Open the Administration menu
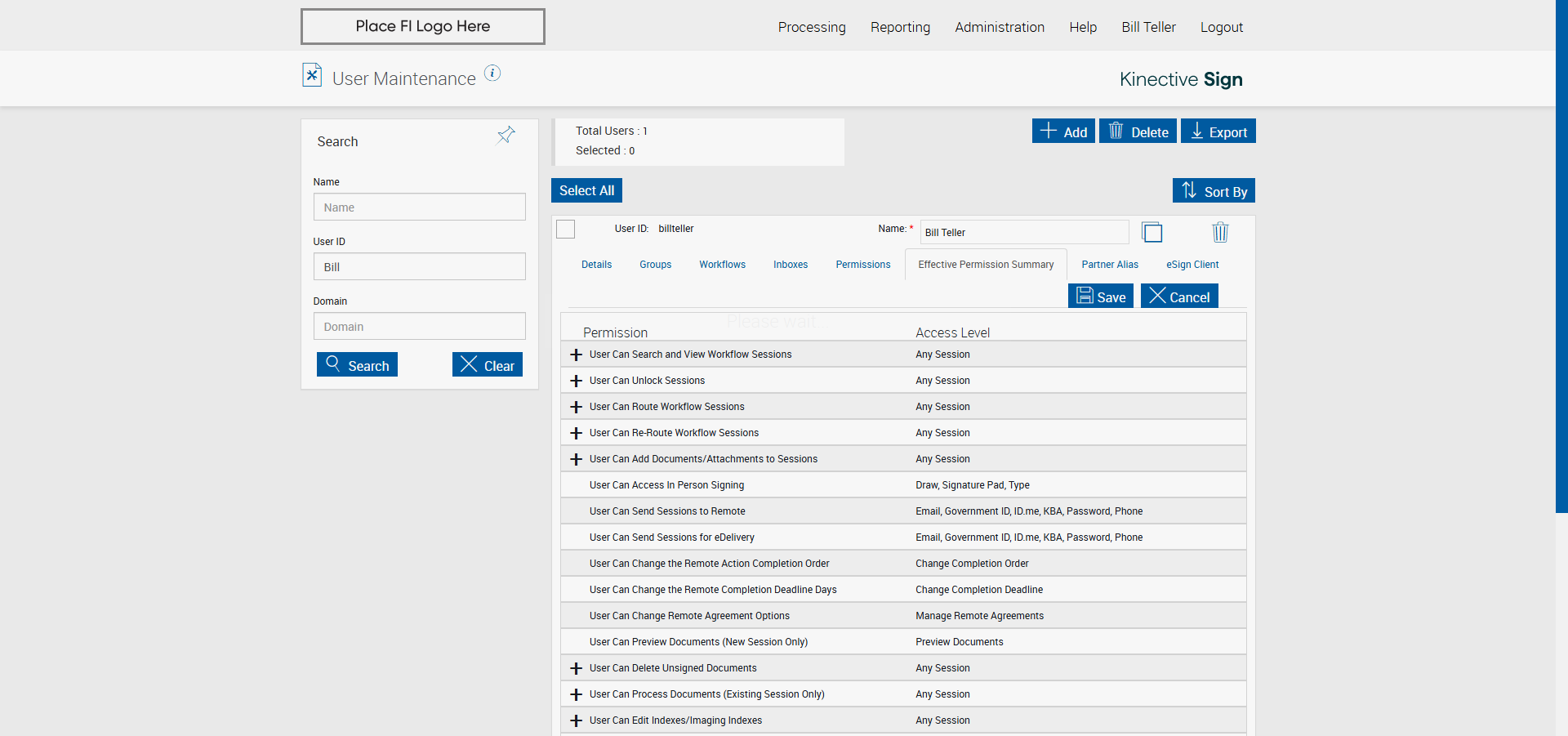Viewport: 1568px width, 736px height. pyautogui.click(x=999, y=27)
